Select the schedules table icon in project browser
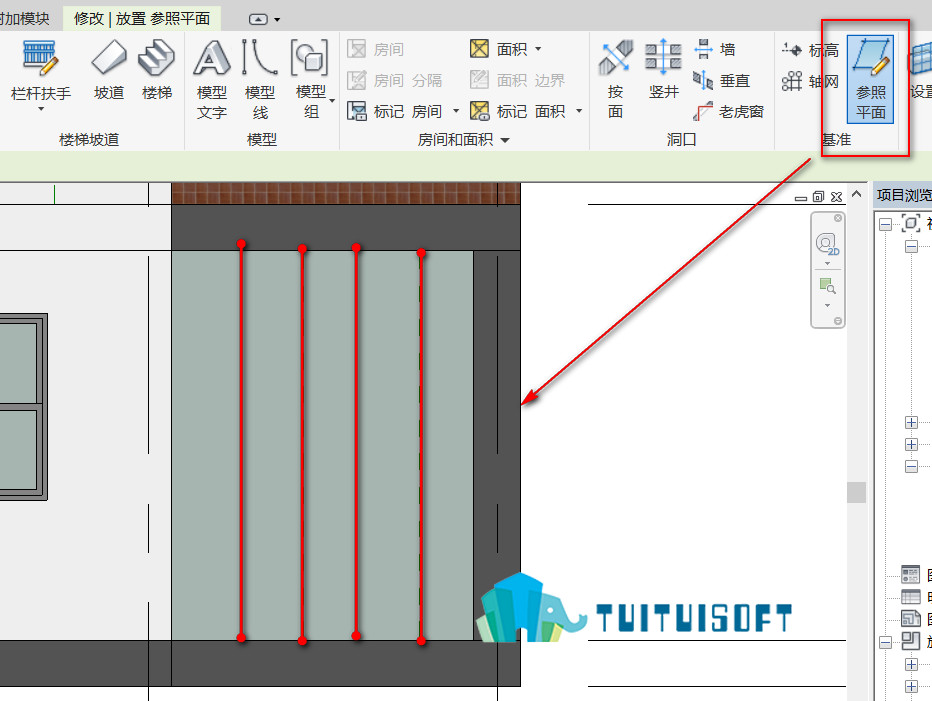The image size is (932, 701). tap(911, 596)
